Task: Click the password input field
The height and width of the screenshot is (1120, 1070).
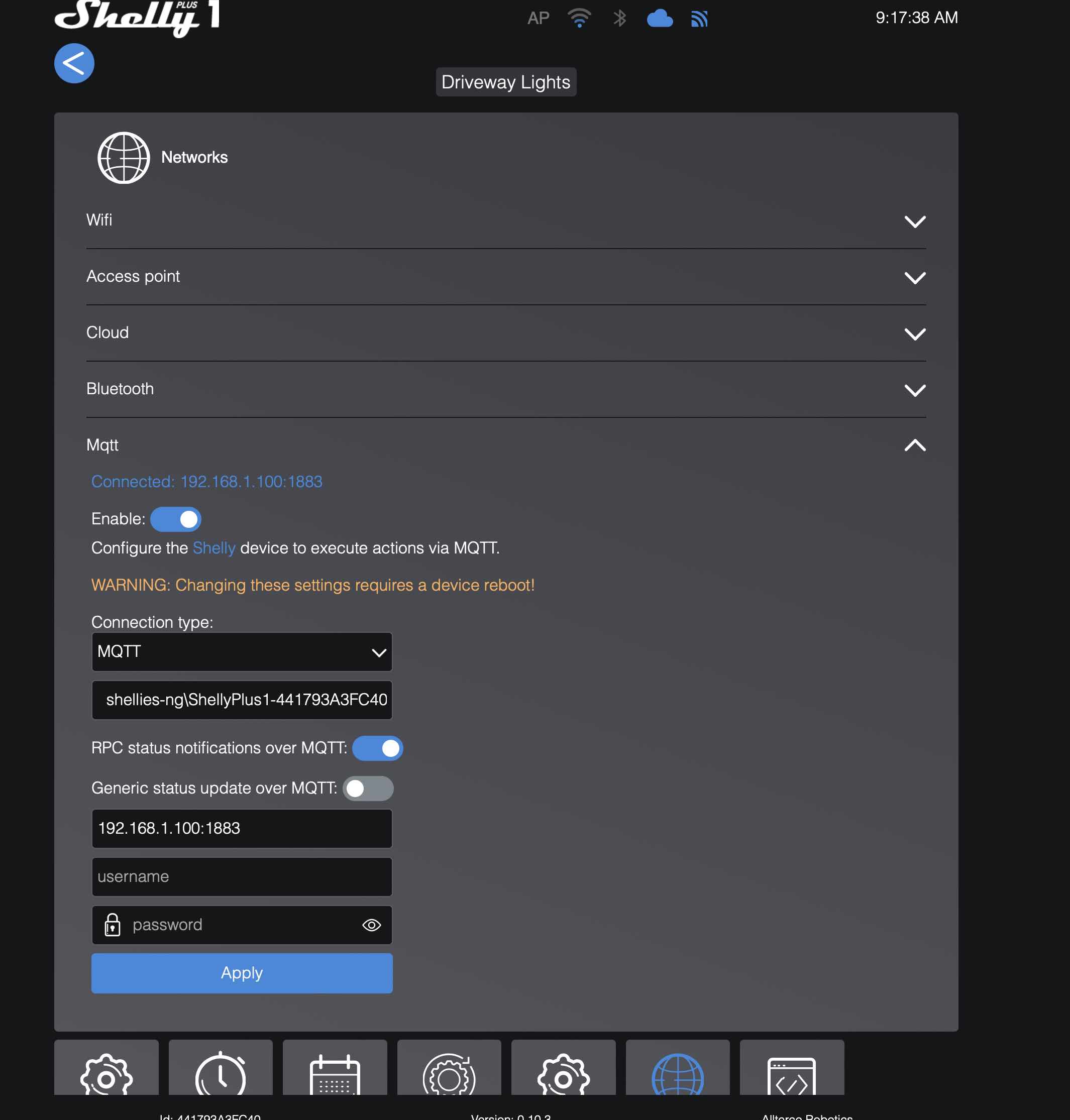Action: tap(242, 925)
